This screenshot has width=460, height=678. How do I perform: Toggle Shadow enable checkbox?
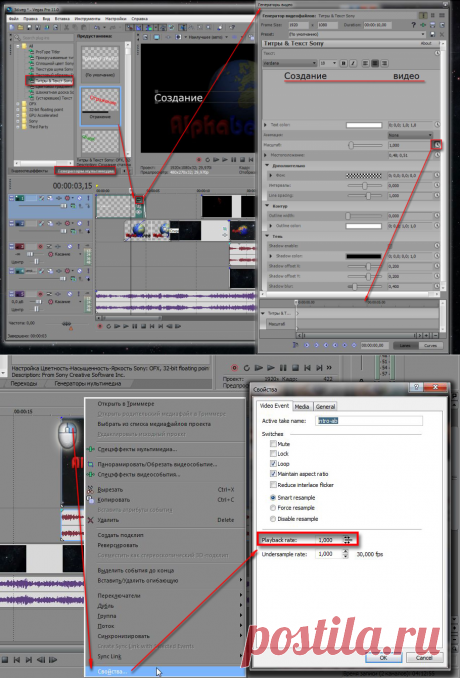390,246
